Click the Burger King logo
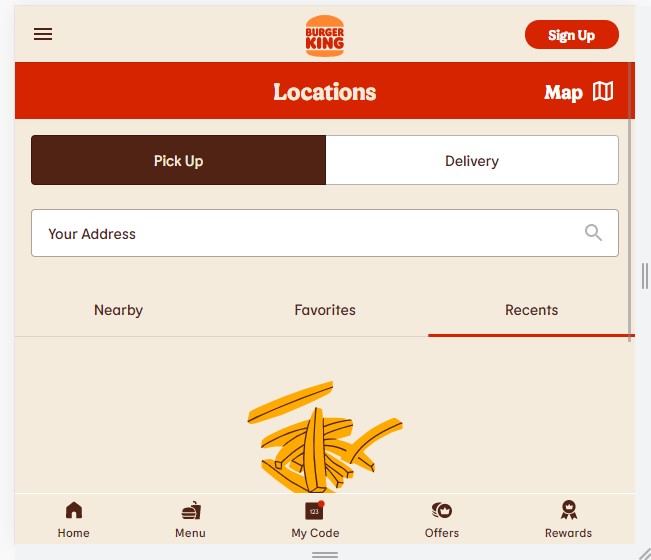Viewport: 651px width, 560px height. [x=325, y=36]
